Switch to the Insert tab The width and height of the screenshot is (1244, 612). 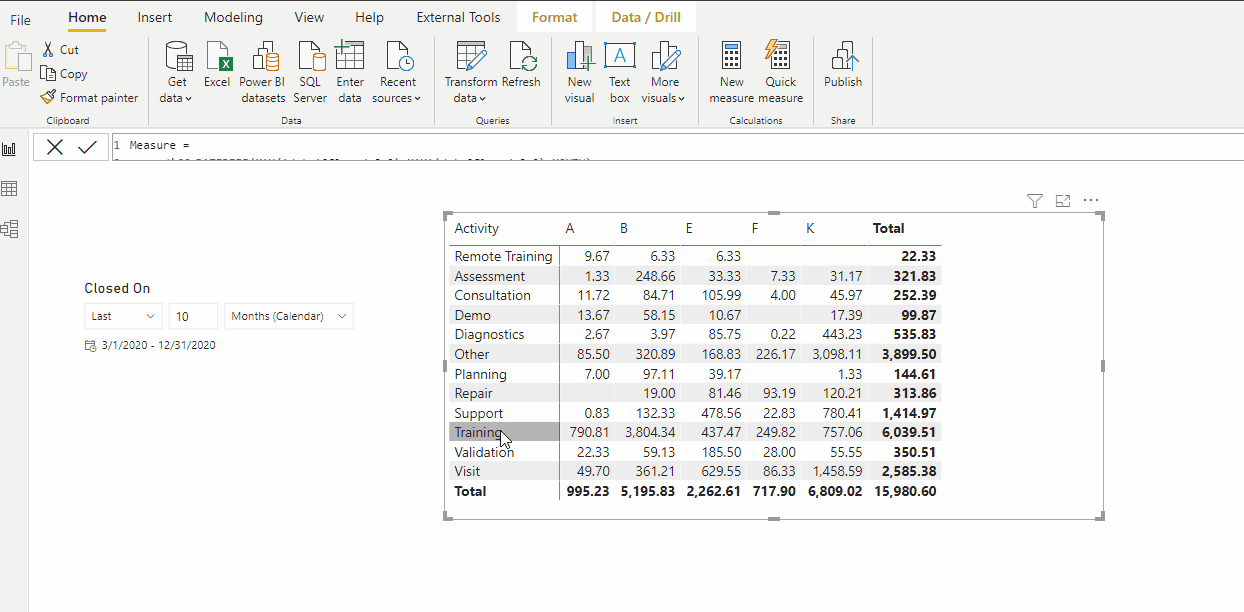point(155,17)
